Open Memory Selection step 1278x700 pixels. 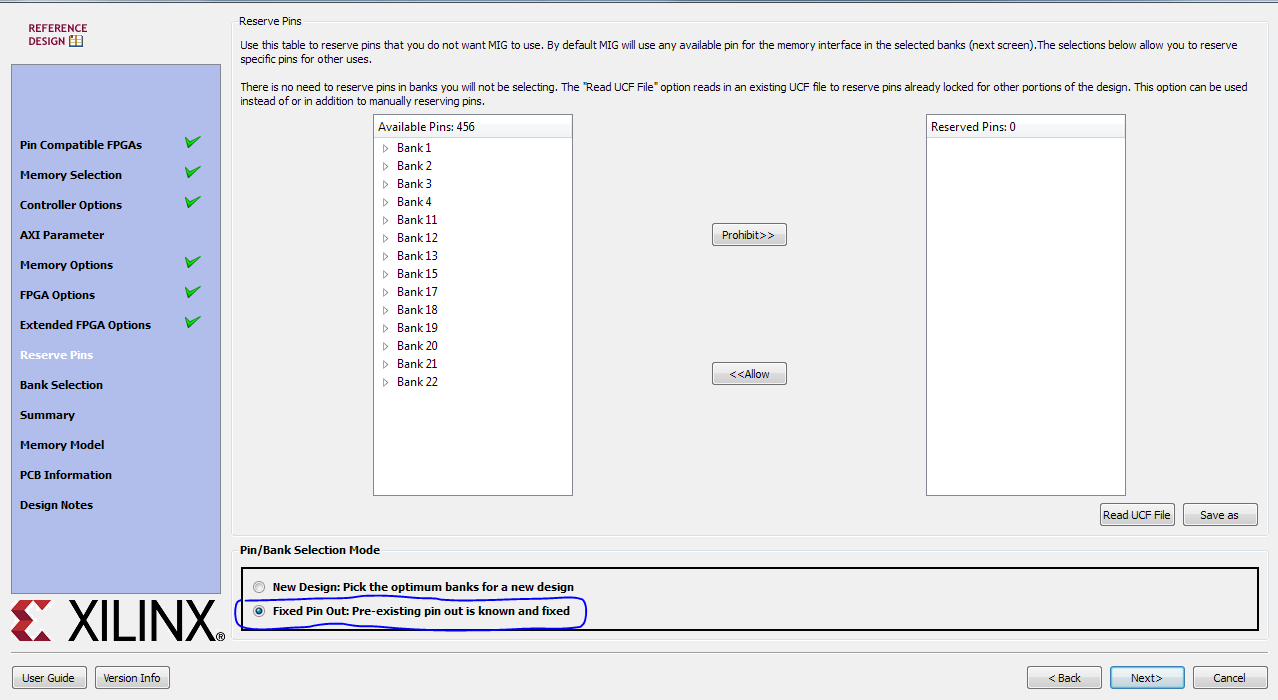click(71, 175)
